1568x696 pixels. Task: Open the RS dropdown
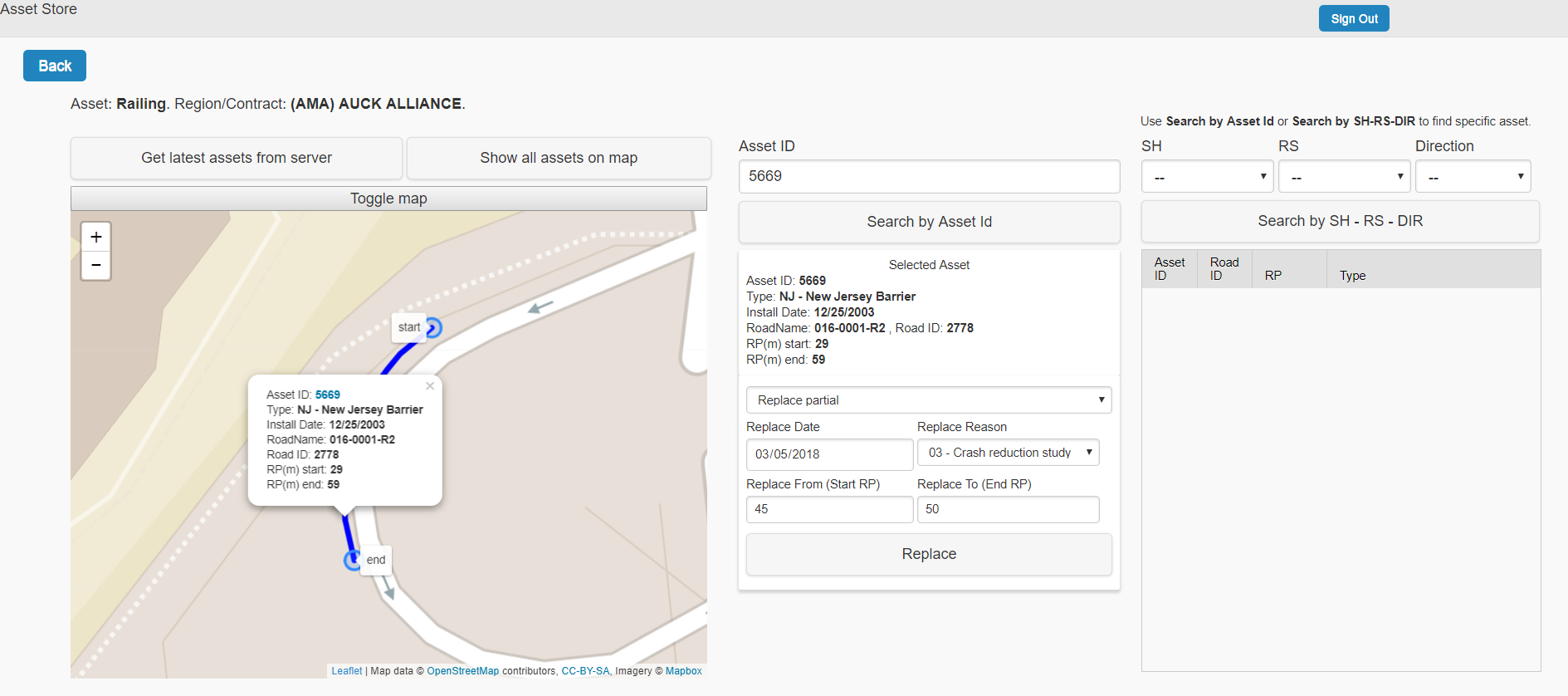[1344, 177]
